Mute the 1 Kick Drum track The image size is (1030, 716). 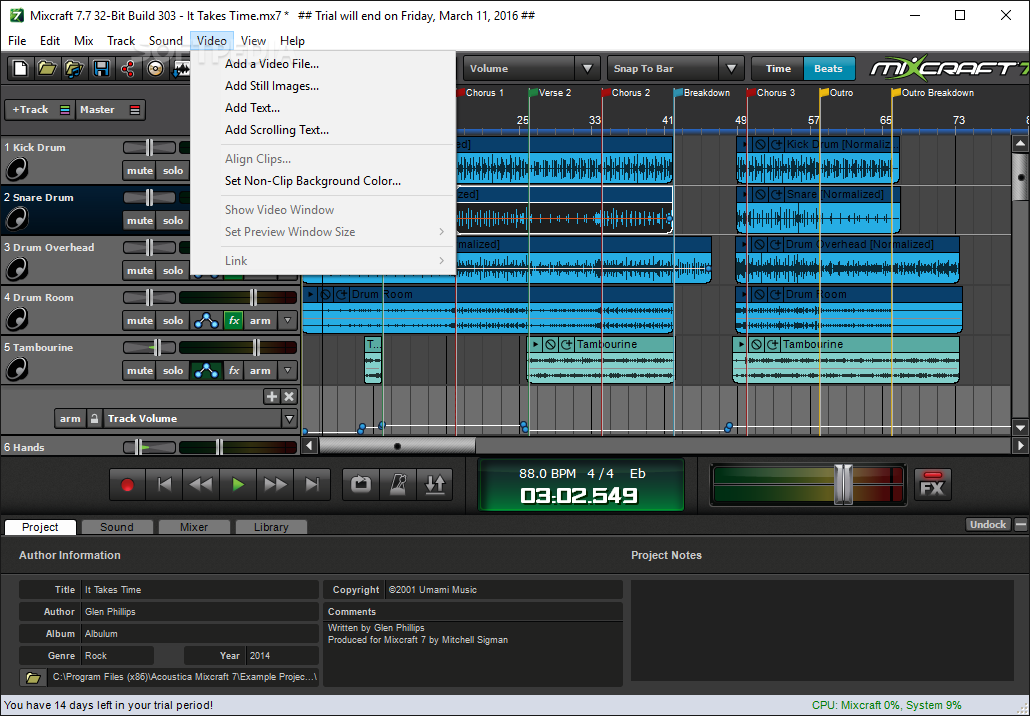click(140, 171)
